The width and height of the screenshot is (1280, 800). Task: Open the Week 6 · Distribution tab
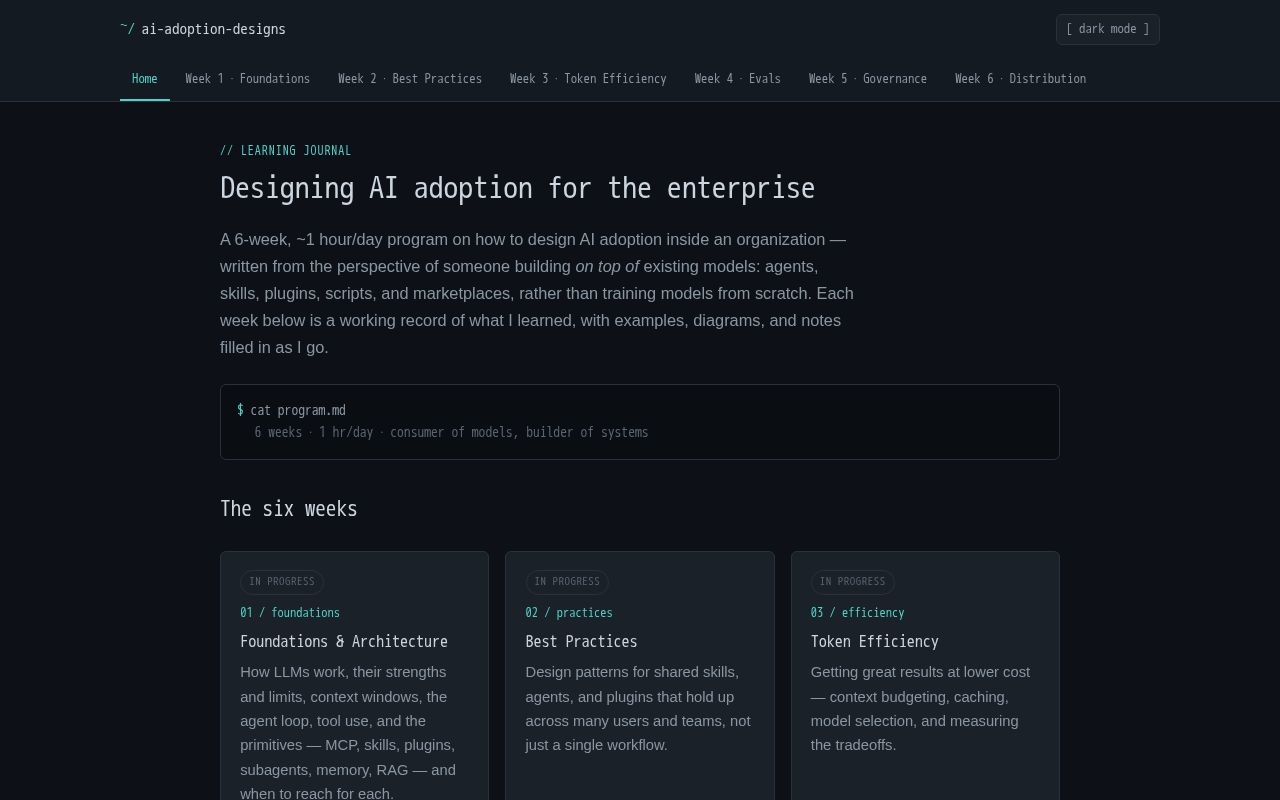tap(1020, 79)
